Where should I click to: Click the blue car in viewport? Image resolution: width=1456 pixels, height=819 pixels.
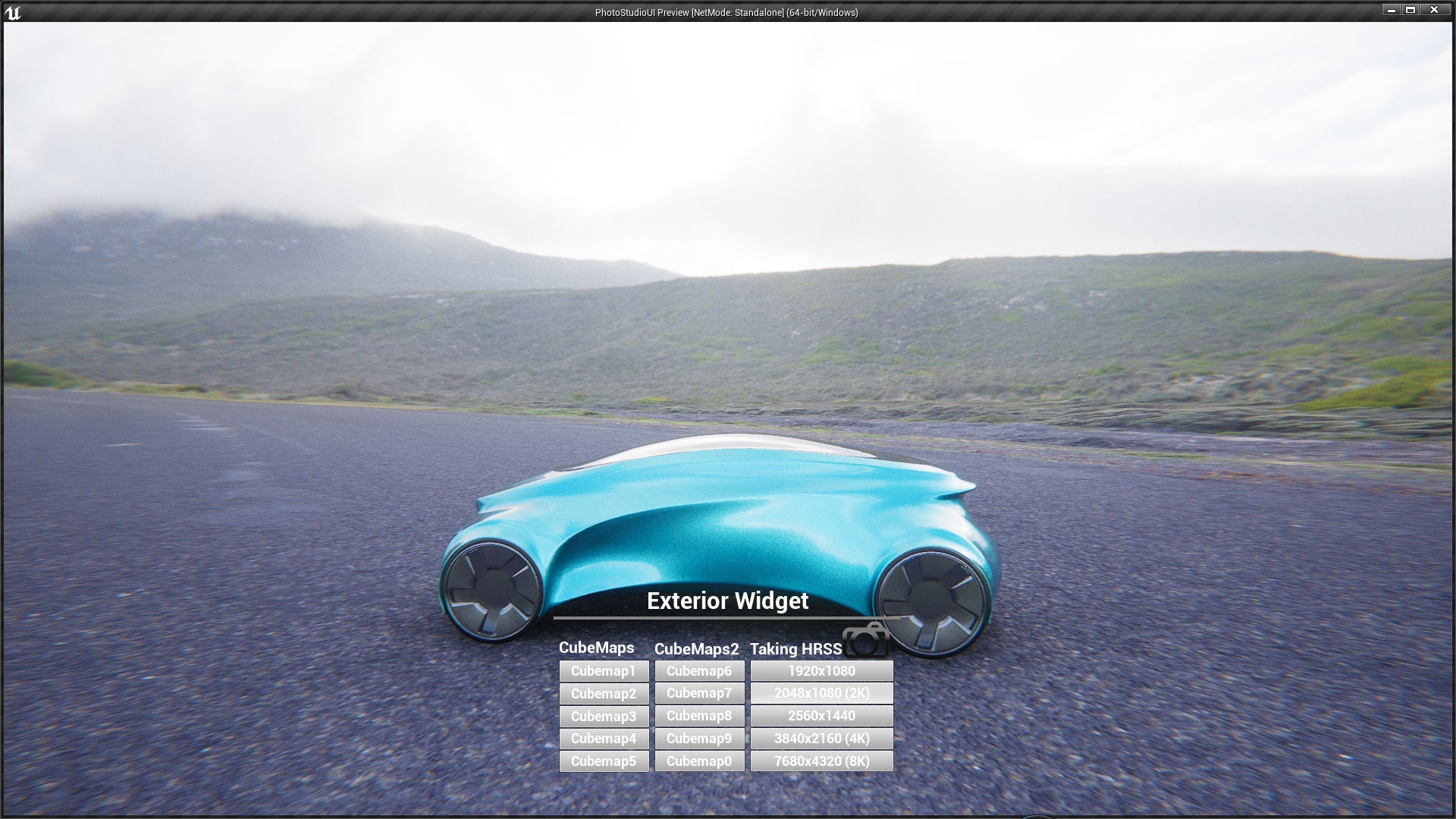coord(720,523)
